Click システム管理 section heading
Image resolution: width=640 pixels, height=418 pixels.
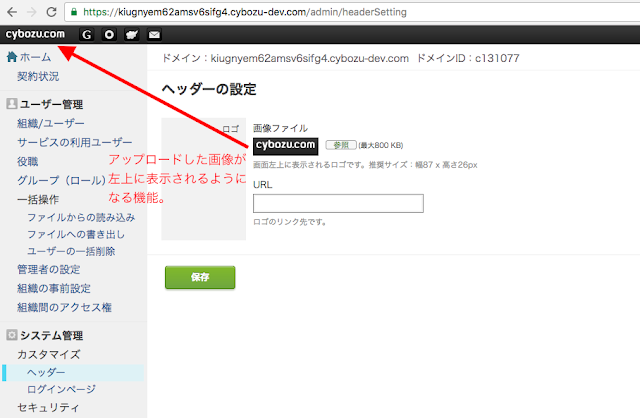(x=51, y=336)
